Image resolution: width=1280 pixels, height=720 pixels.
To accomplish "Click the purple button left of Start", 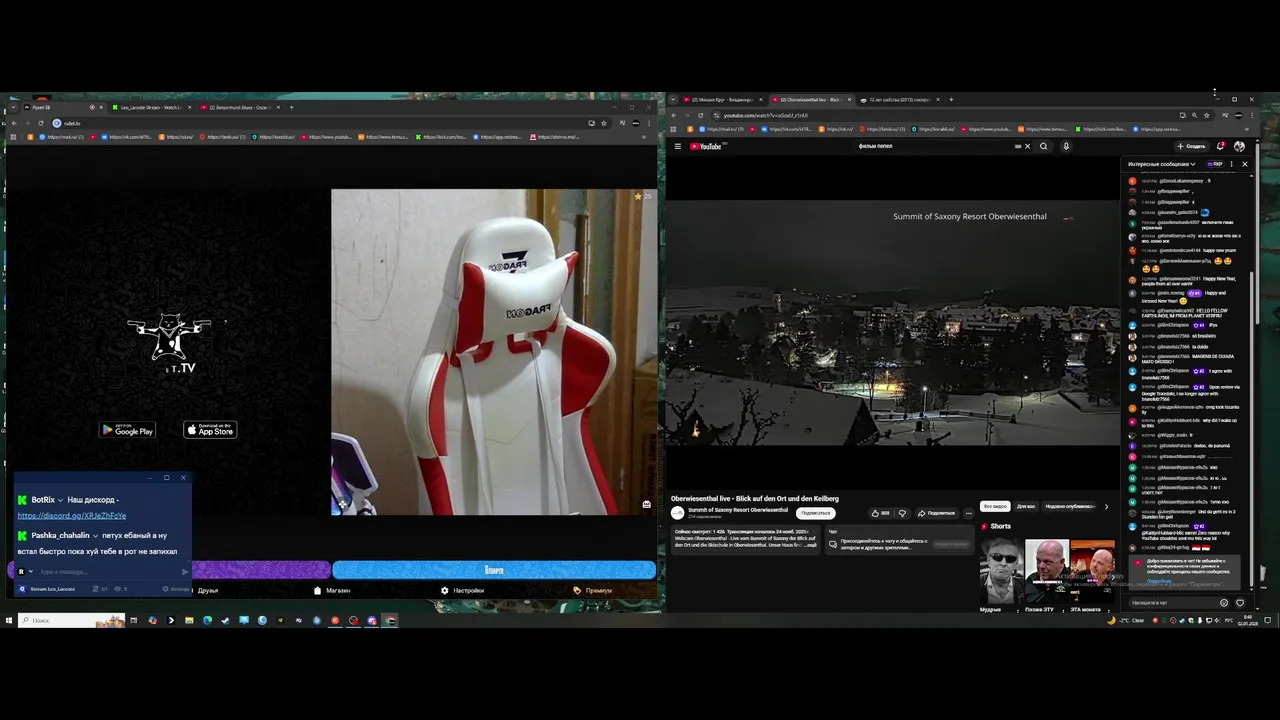I will coord(260,570).
